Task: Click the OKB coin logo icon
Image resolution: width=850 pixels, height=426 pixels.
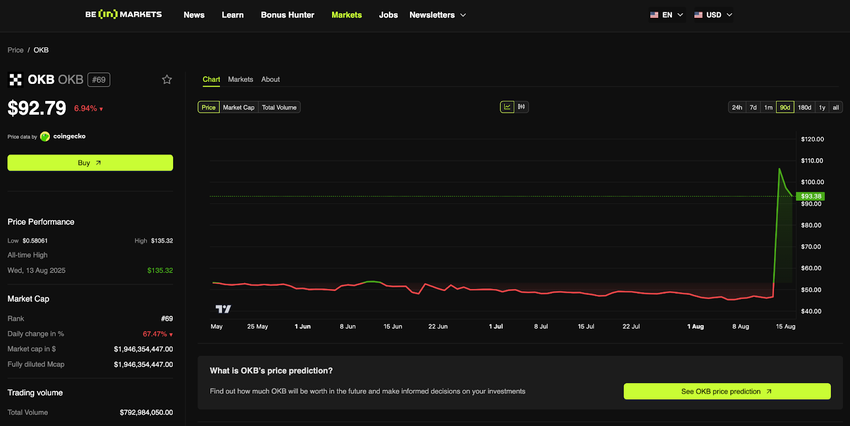Action: (15, 79)
